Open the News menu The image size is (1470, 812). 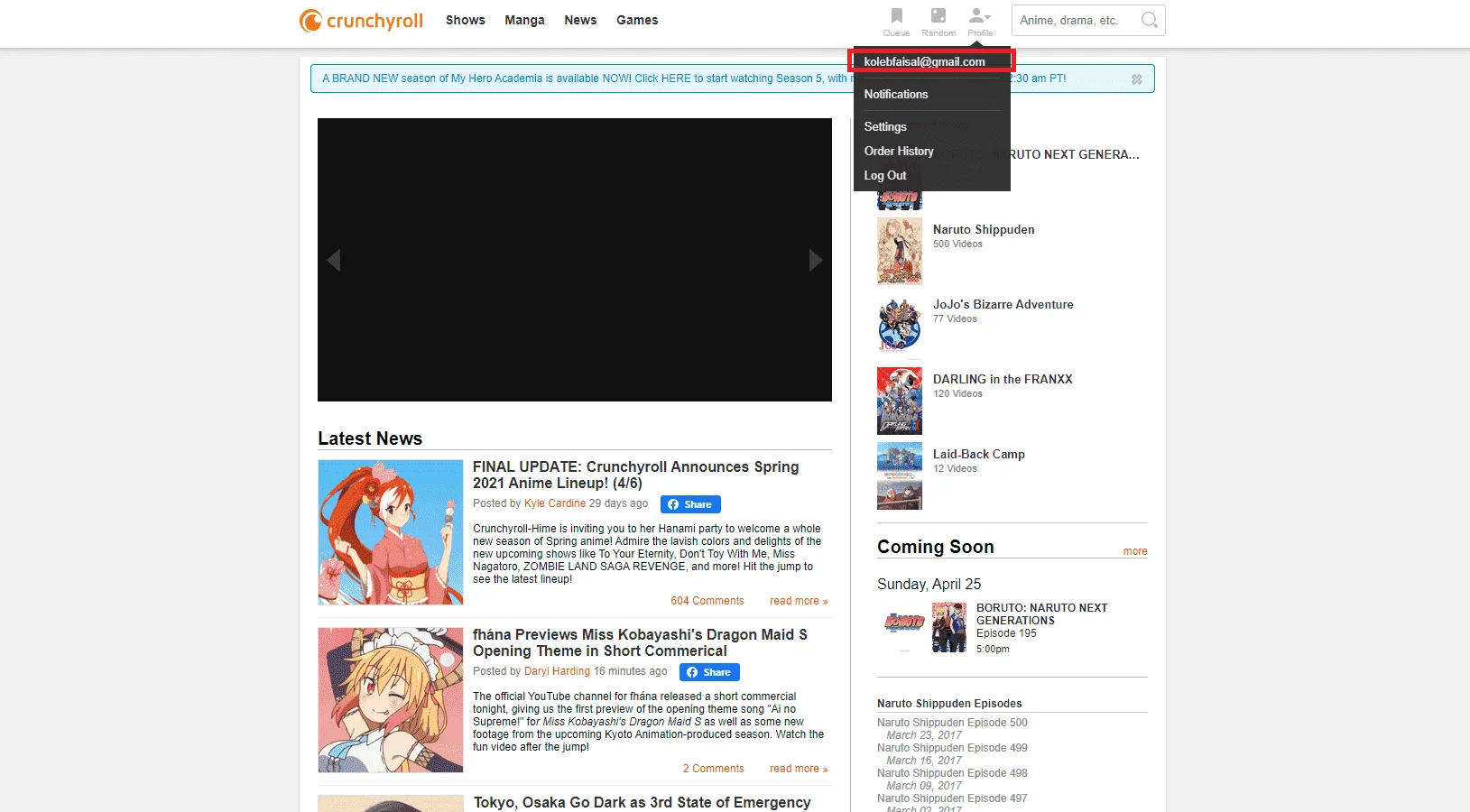pos(580,20)
